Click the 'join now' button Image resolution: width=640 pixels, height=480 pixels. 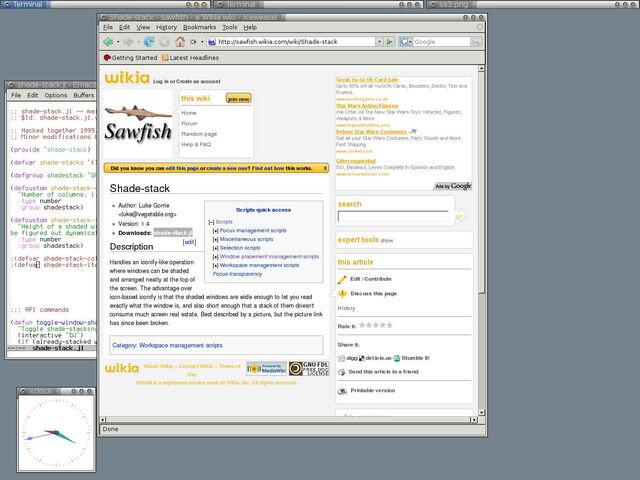[x=238, y=99]
